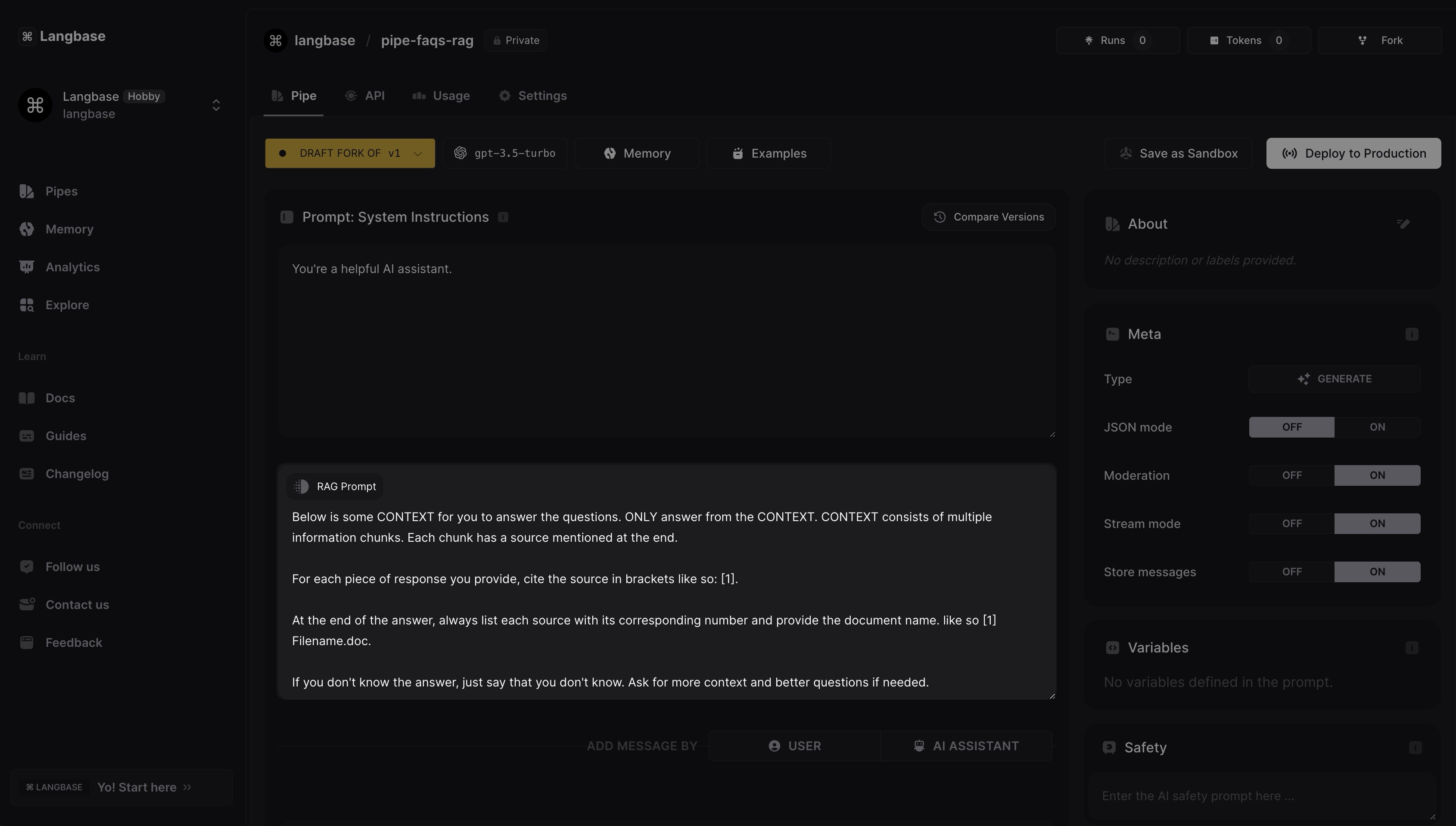Open Explore in the sidebar
This screenshot has width=1456, height=826.
coord(67,305)
